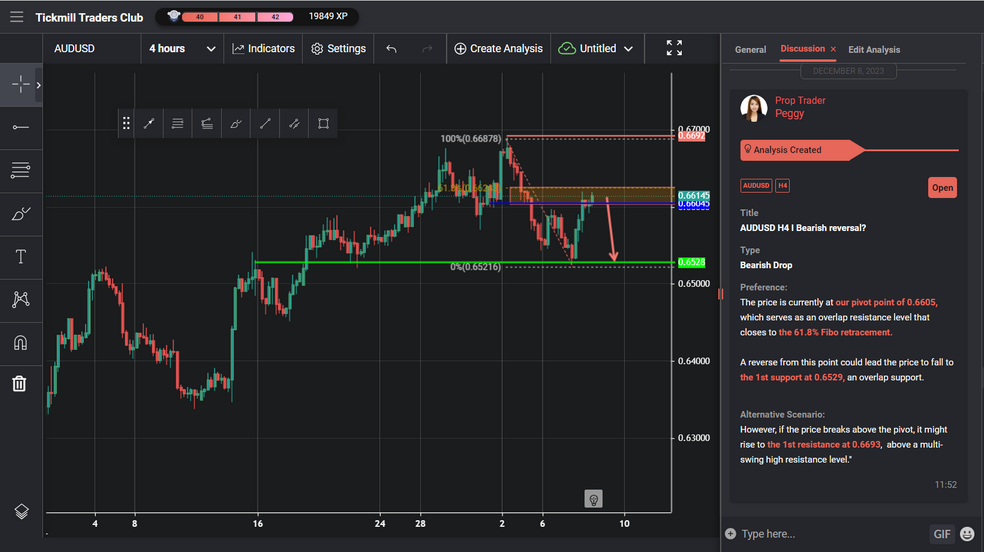This screenshot has height=552, width=984.
Task: Pick the parallel channel tool in the floating toolbar
Action: click(294, 124)
